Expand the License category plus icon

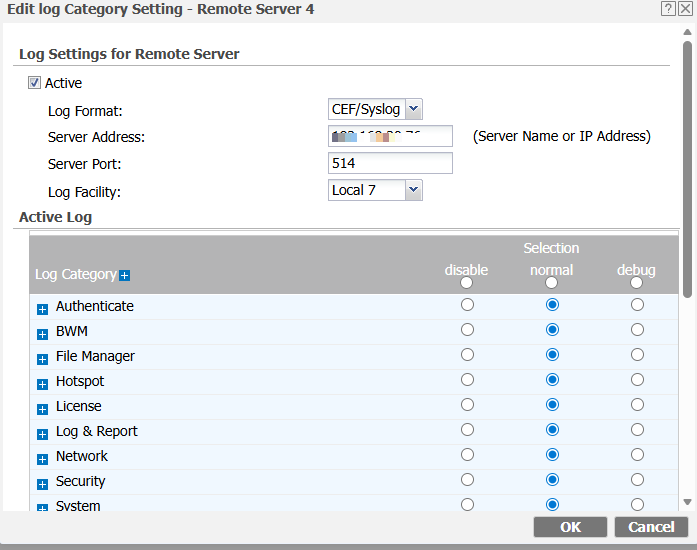[x=42, y=408]
